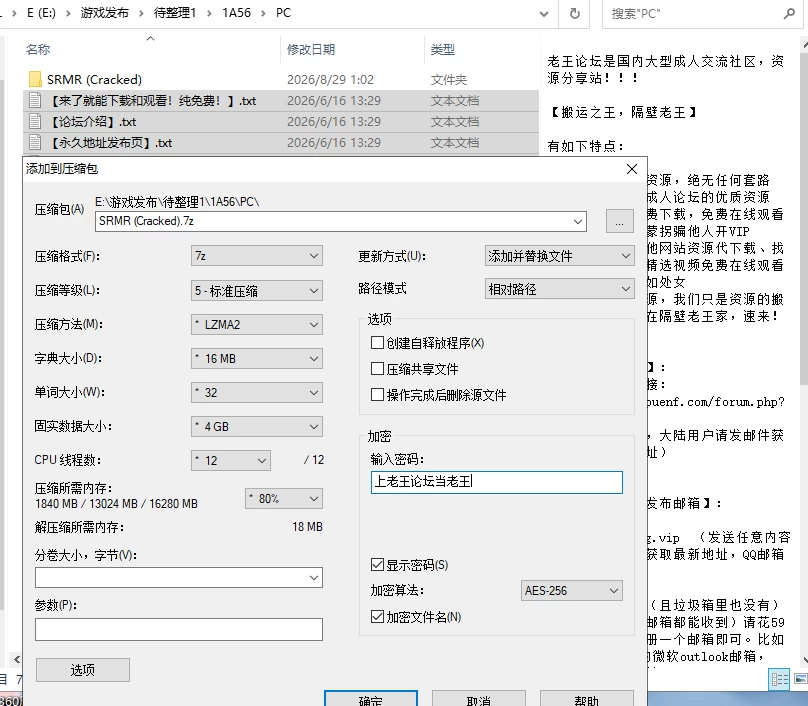
Task: Click the 参数 input field
Action: tap(179, 629)
